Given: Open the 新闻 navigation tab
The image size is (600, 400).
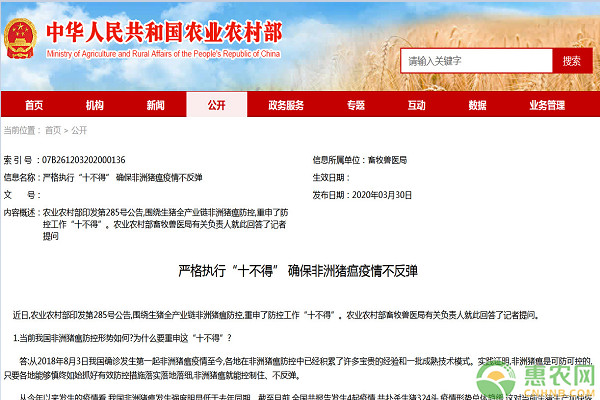Looking at the screenshot, I should point(155,105).
